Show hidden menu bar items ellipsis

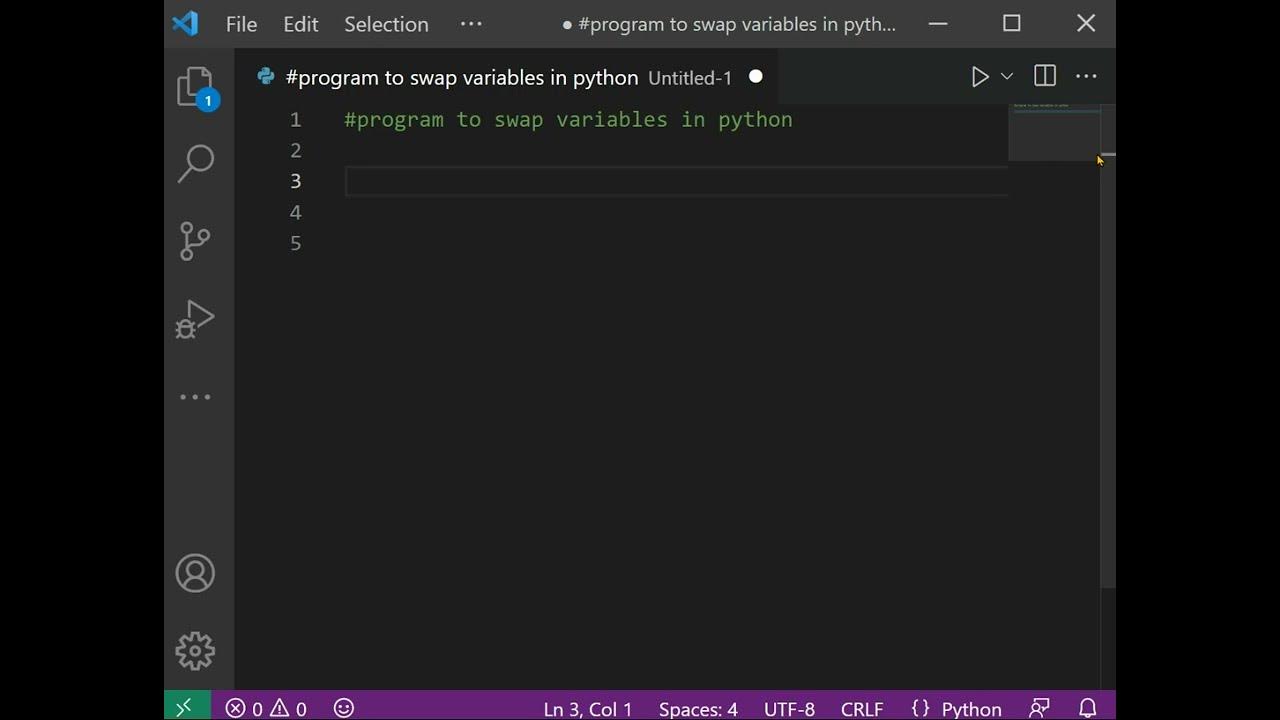pos(471,24)
